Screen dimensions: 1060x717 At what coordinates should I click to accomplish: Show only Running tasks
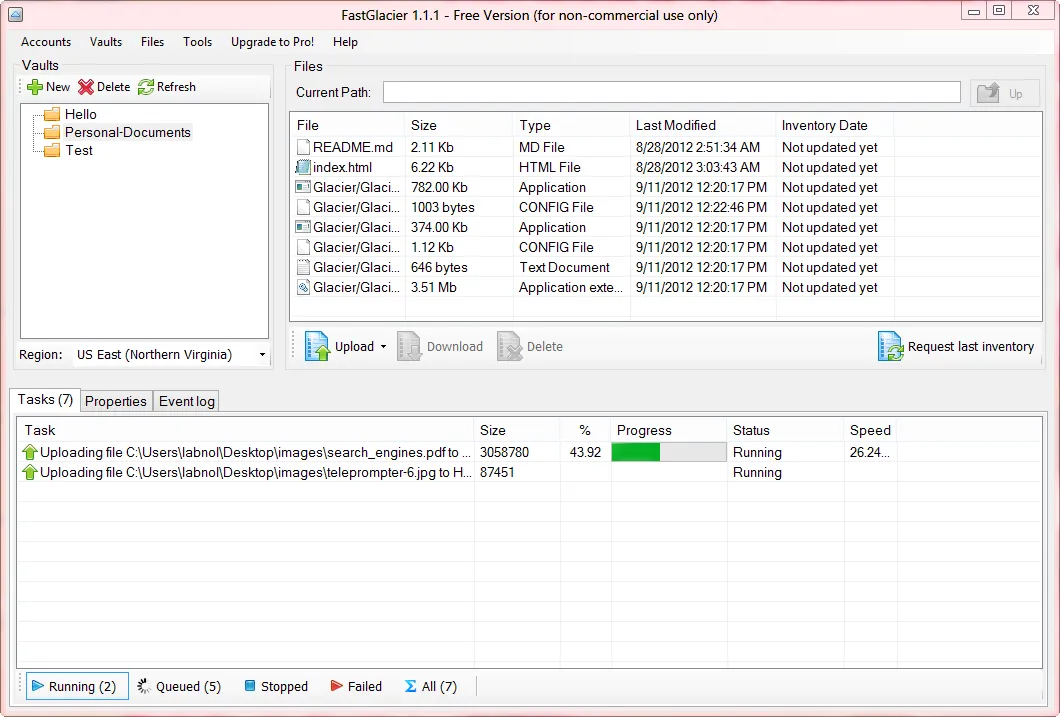coord(76,686)
